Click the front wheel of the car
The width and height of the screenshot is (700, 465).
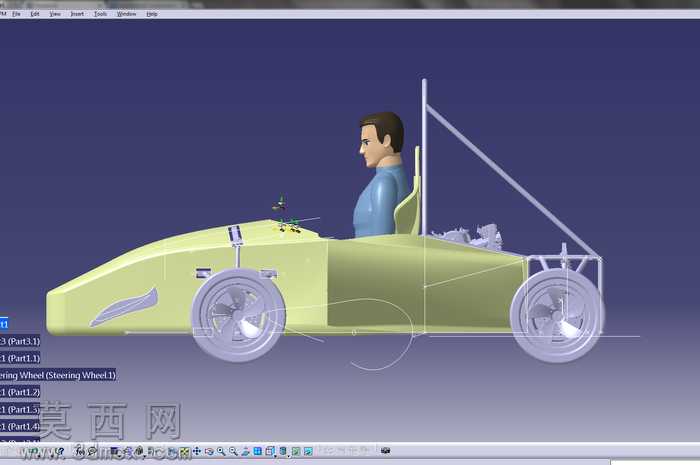(x=238, y=315)
